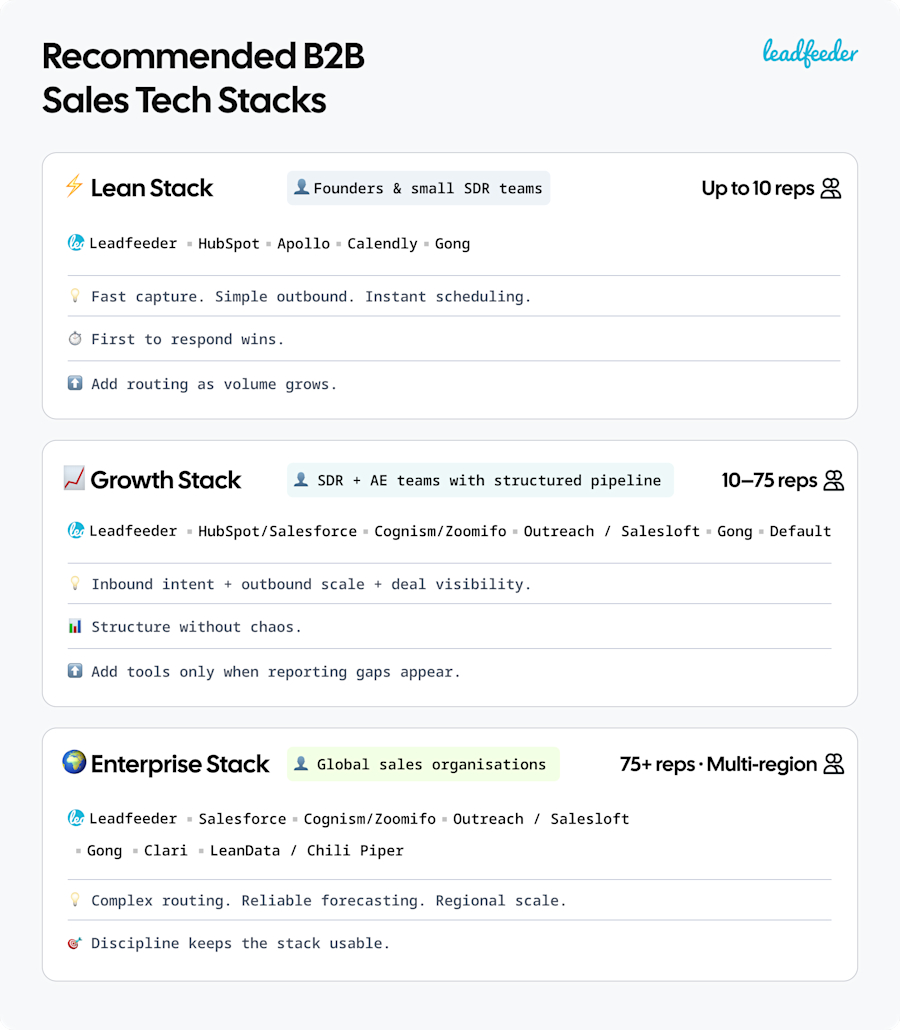This screenshot has width=900, height=1030.
Task: Click the people icon next to 10–75 reps
Action: 834,480
